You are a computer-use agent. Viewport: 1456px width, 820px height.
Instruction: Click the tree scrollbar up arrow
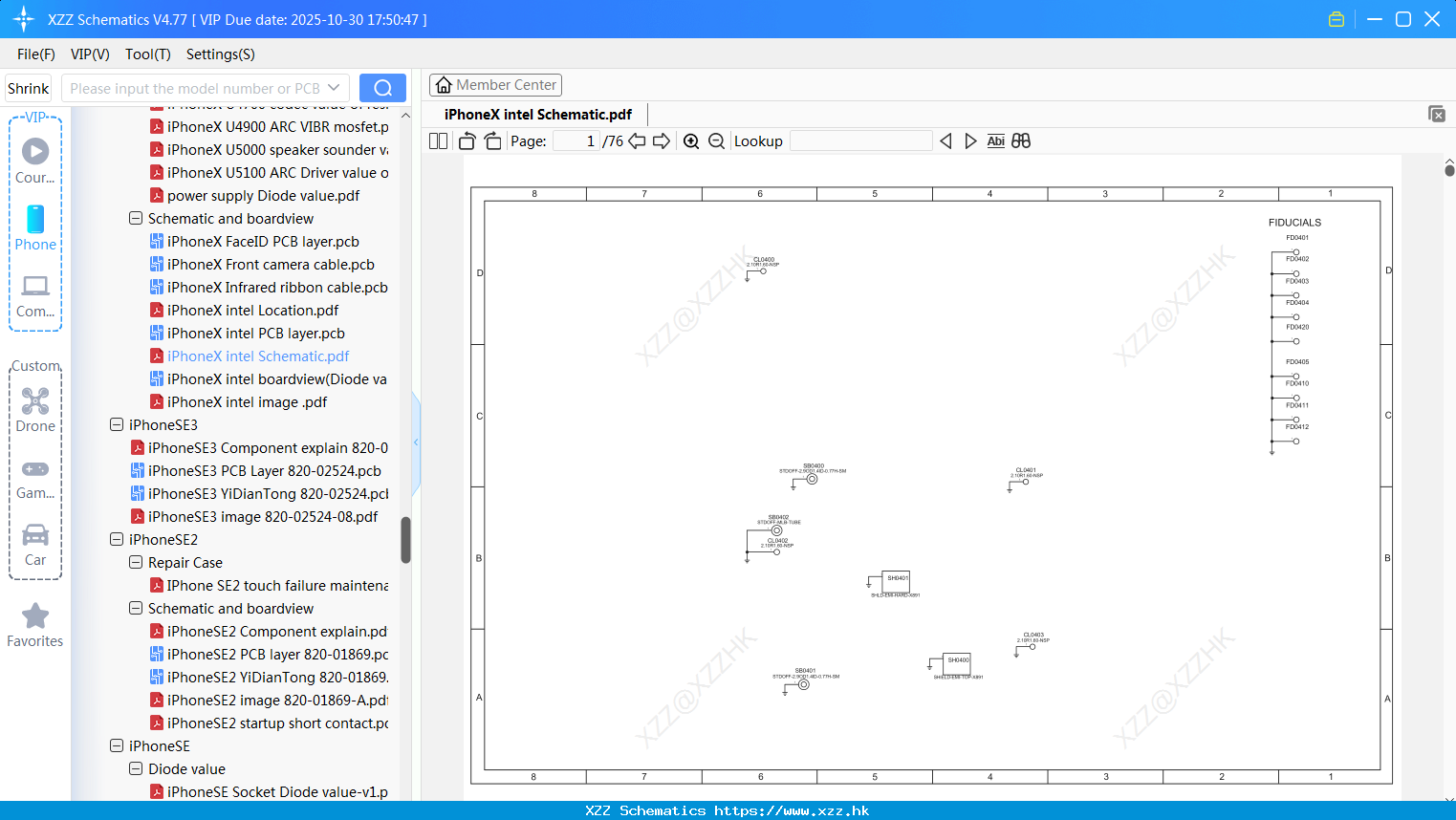tap(405, 116)
